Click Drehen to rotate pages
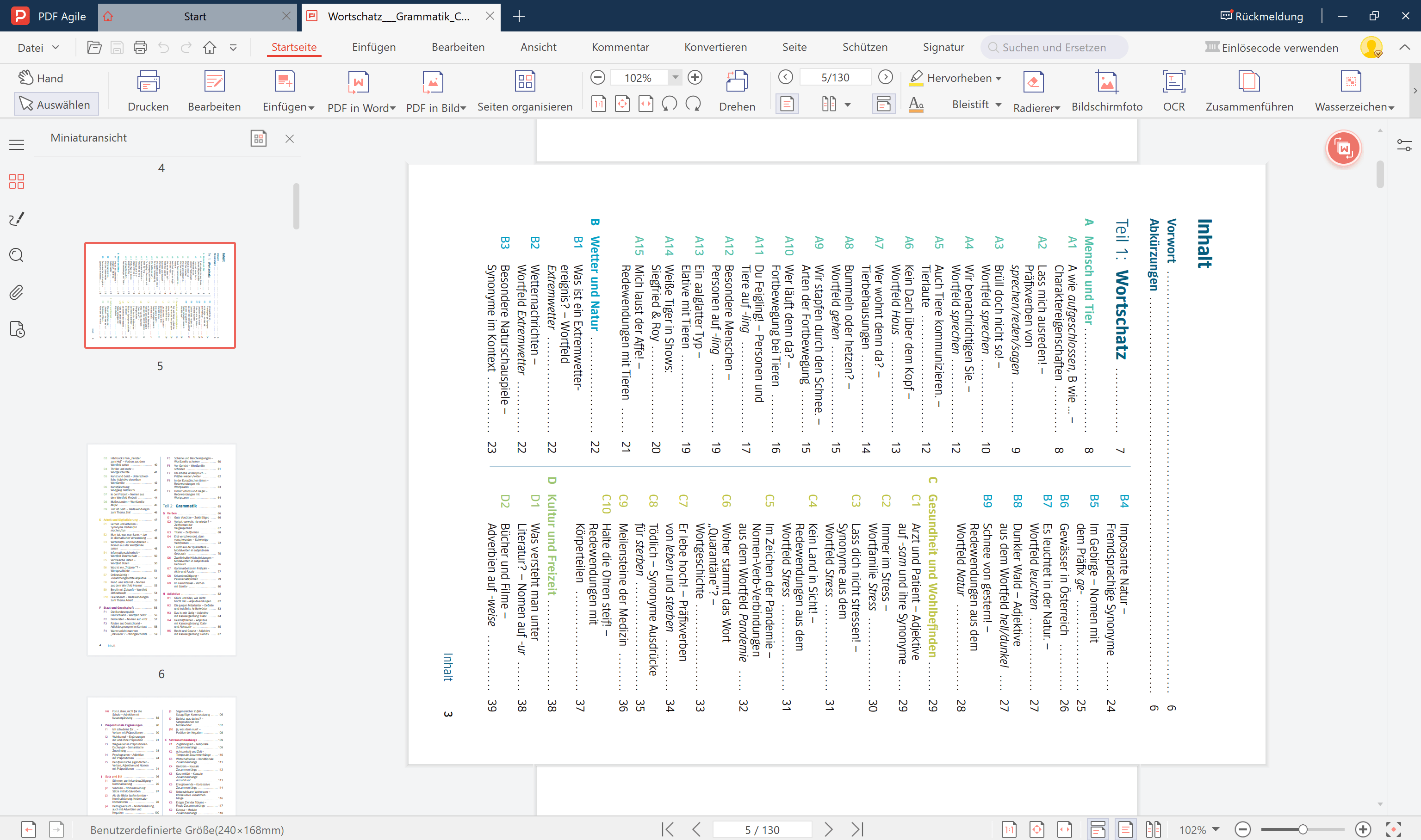 click(737, 91)
